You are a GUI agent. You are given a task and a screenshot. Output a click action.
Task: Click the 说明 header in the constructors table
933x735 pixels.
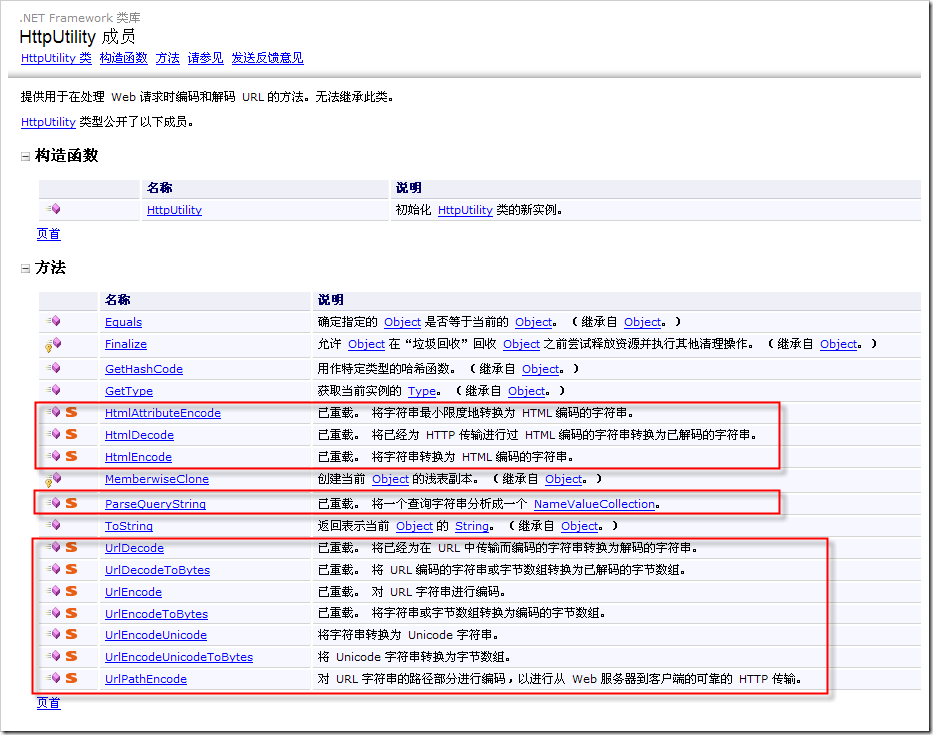(x=408, y=188)
